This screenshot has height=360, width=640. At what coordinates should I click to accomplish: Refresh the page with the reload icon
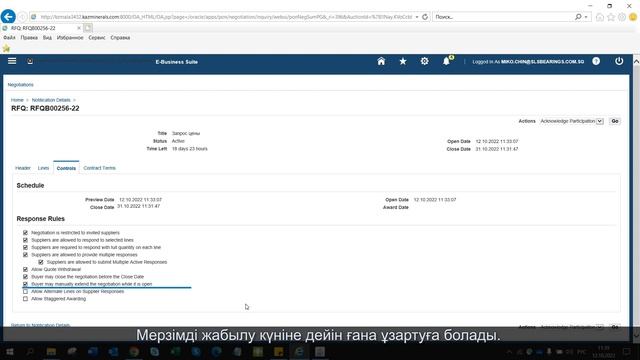click(425, 17)
